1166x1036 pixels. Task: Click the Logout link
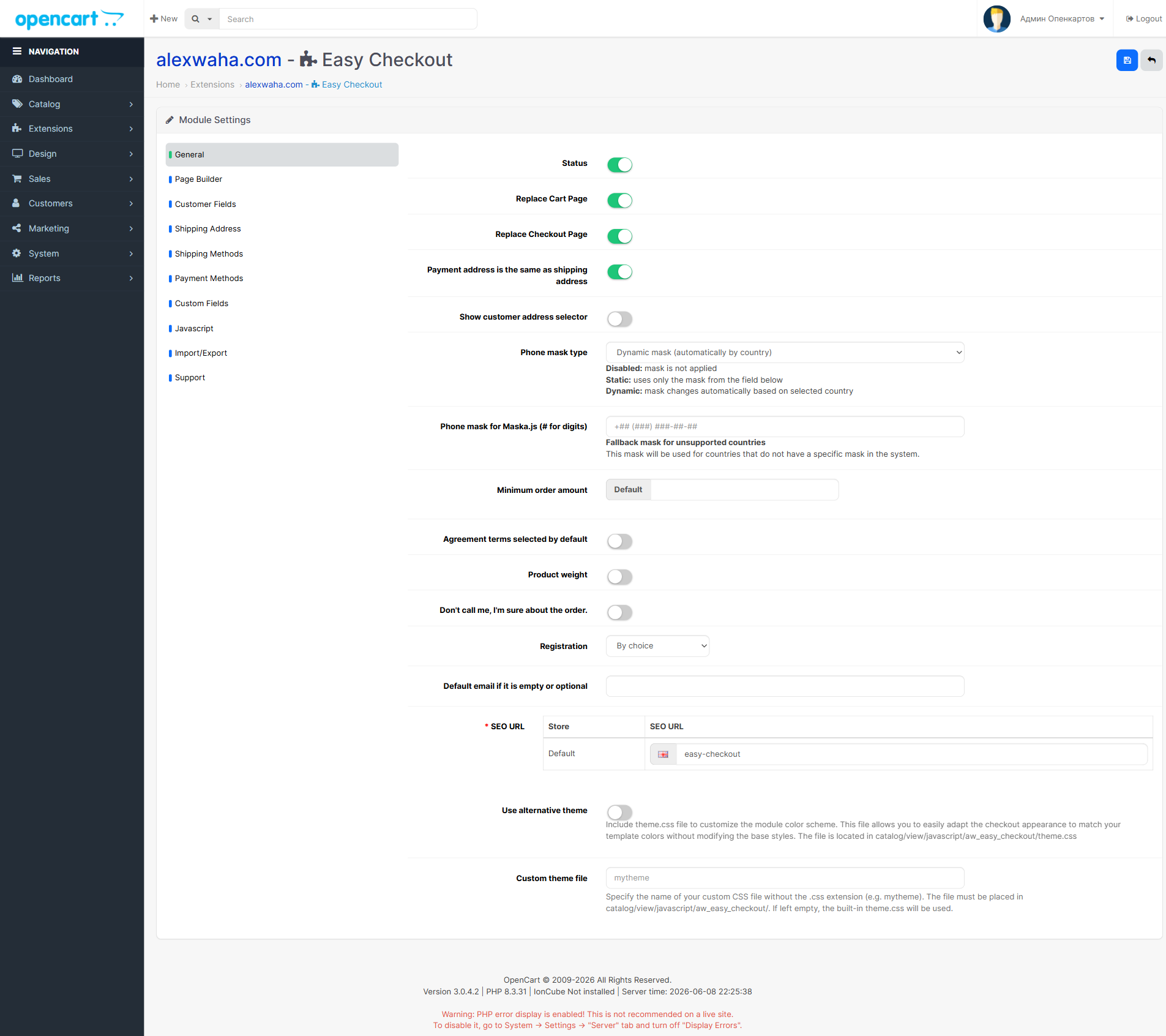click(x=1144, y=19)
